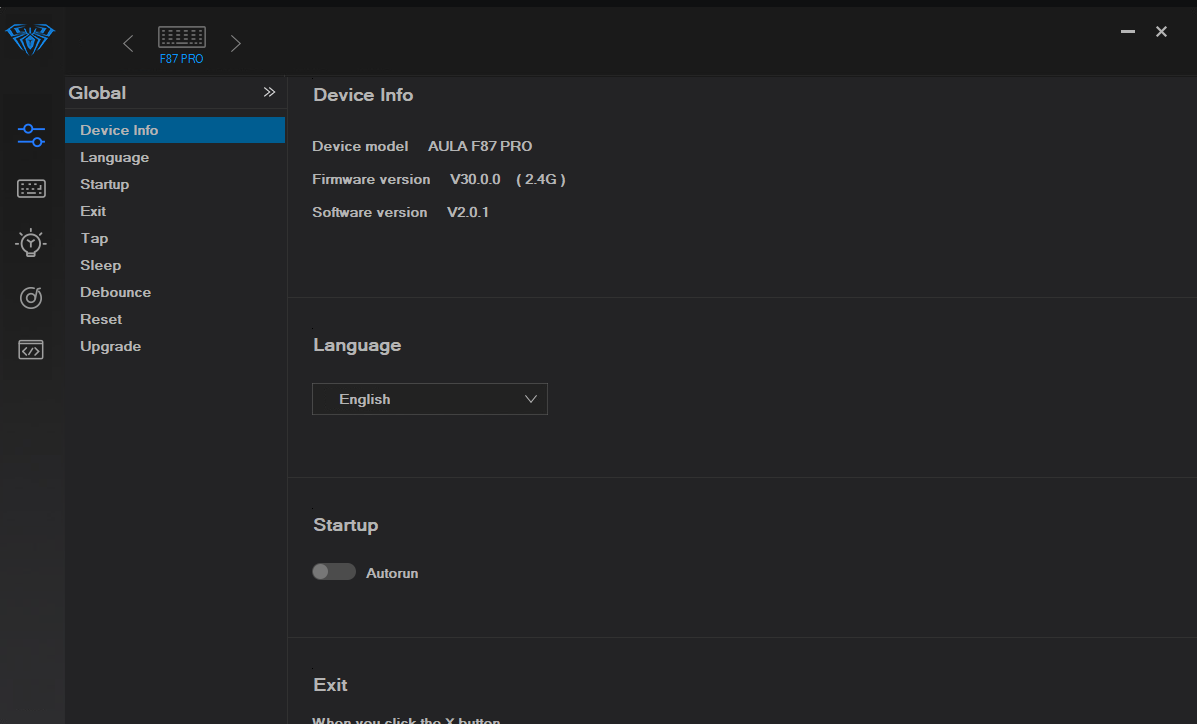1197x724 pixels.
Task: Go to next device with right arrow
Action: point(235,44)
